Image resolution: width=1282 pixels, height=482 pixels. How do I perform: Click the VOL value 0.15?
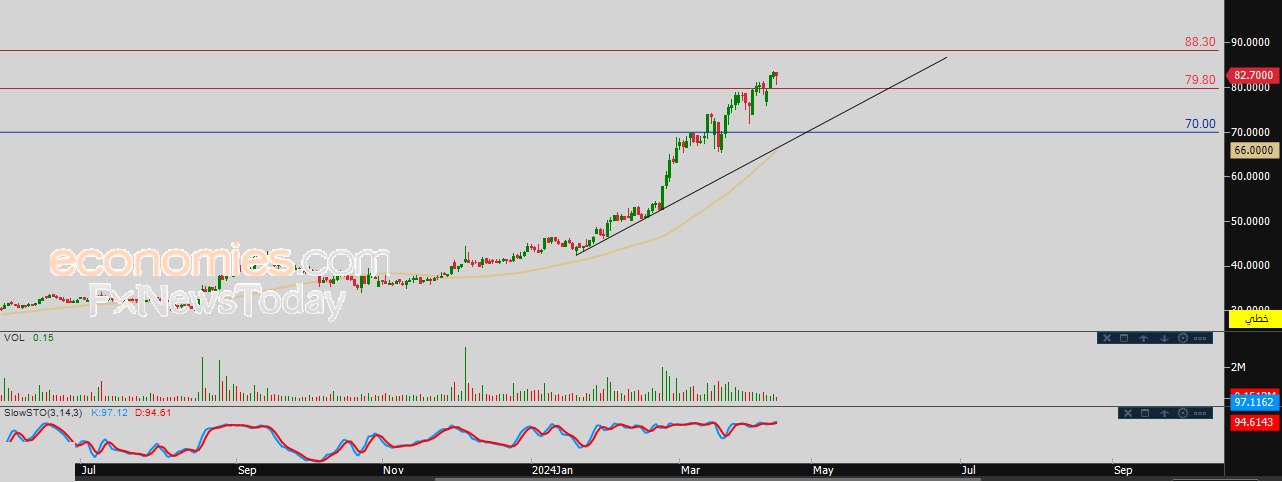pos(42,338)
